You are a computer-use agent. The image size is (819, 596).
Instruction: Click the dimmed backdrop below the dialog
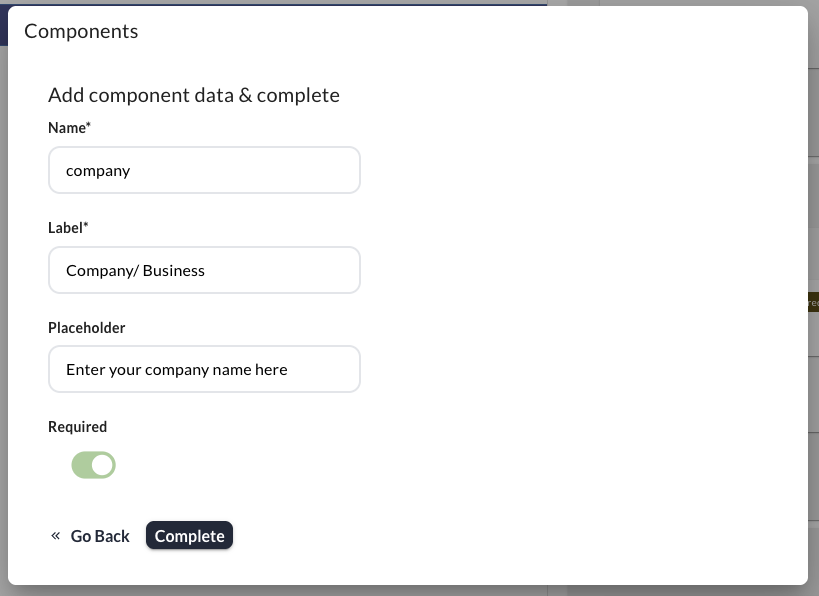(400, 591)
